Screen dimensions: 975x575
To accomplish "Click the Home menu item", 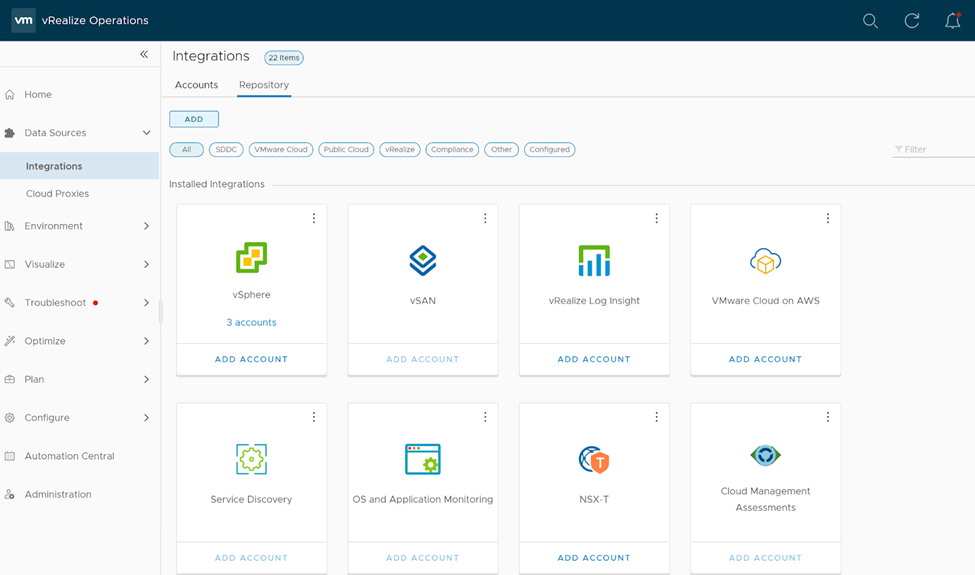I will (x=38, y=94).
